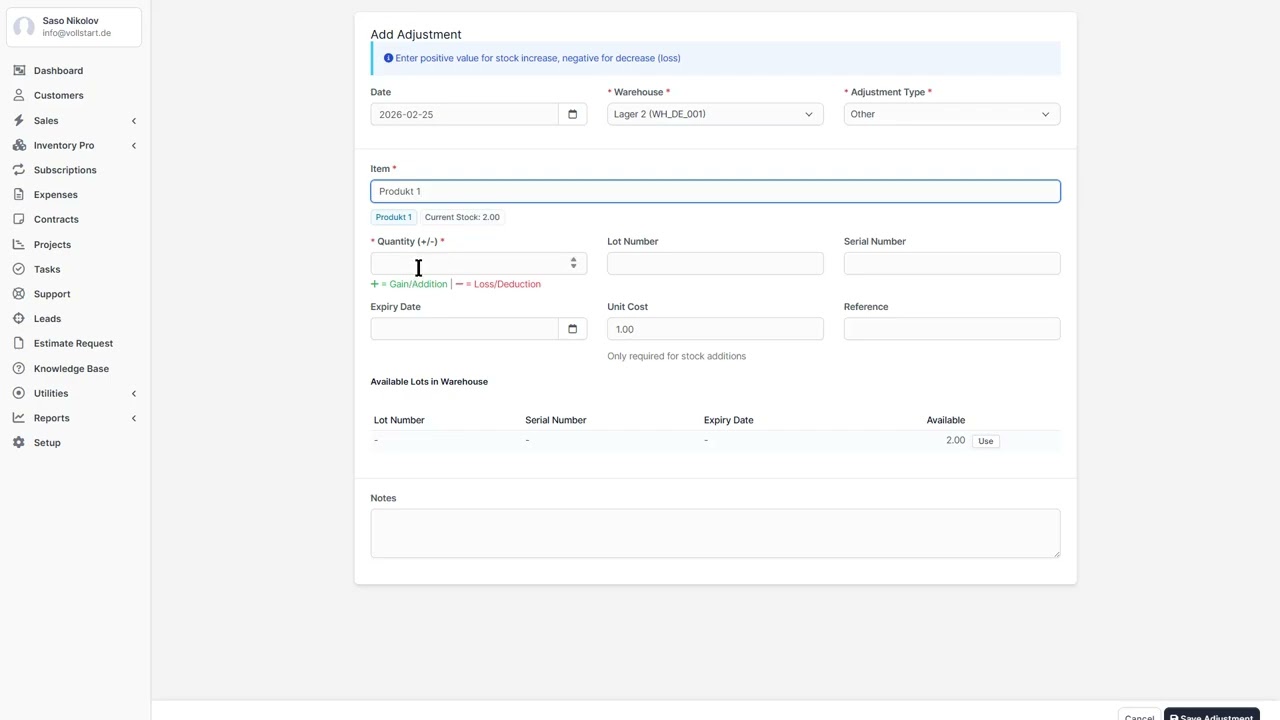
Task: Click the Cancel button
Action: click(x=1139, y=716)
